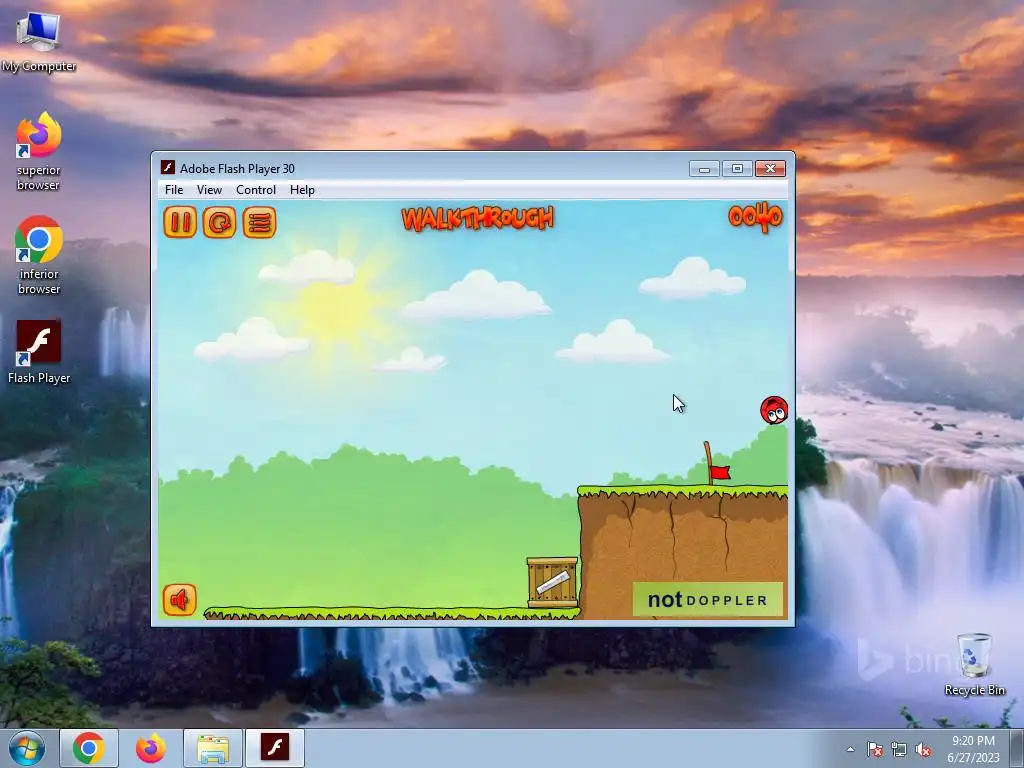The image size is (1024, 768).
Task: Click the volume muted tray icon
Action: [923, 750]
